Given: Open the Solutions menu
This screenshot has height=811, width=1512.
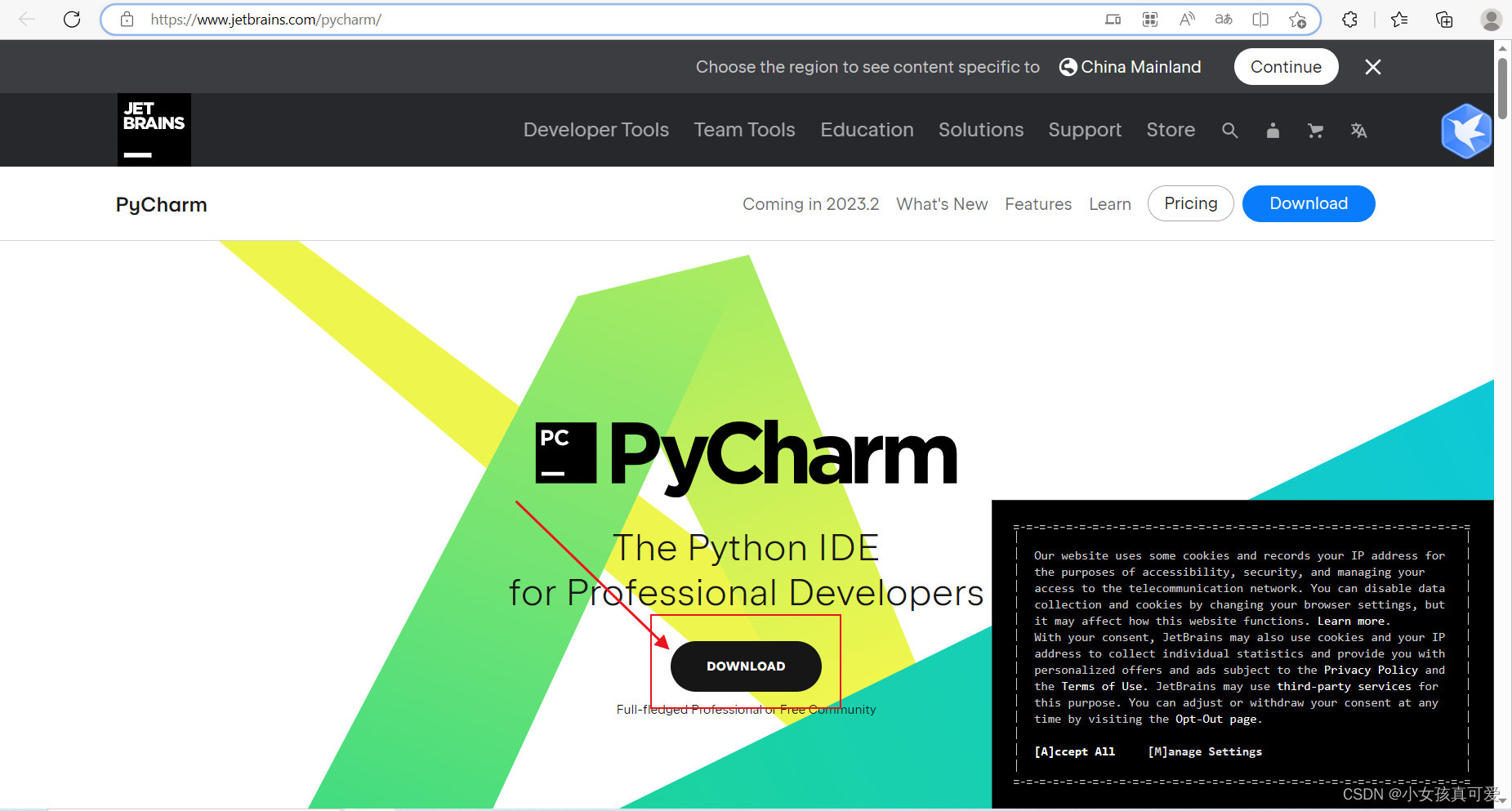Looking at the screenshot, I should [x=981, y=130].
